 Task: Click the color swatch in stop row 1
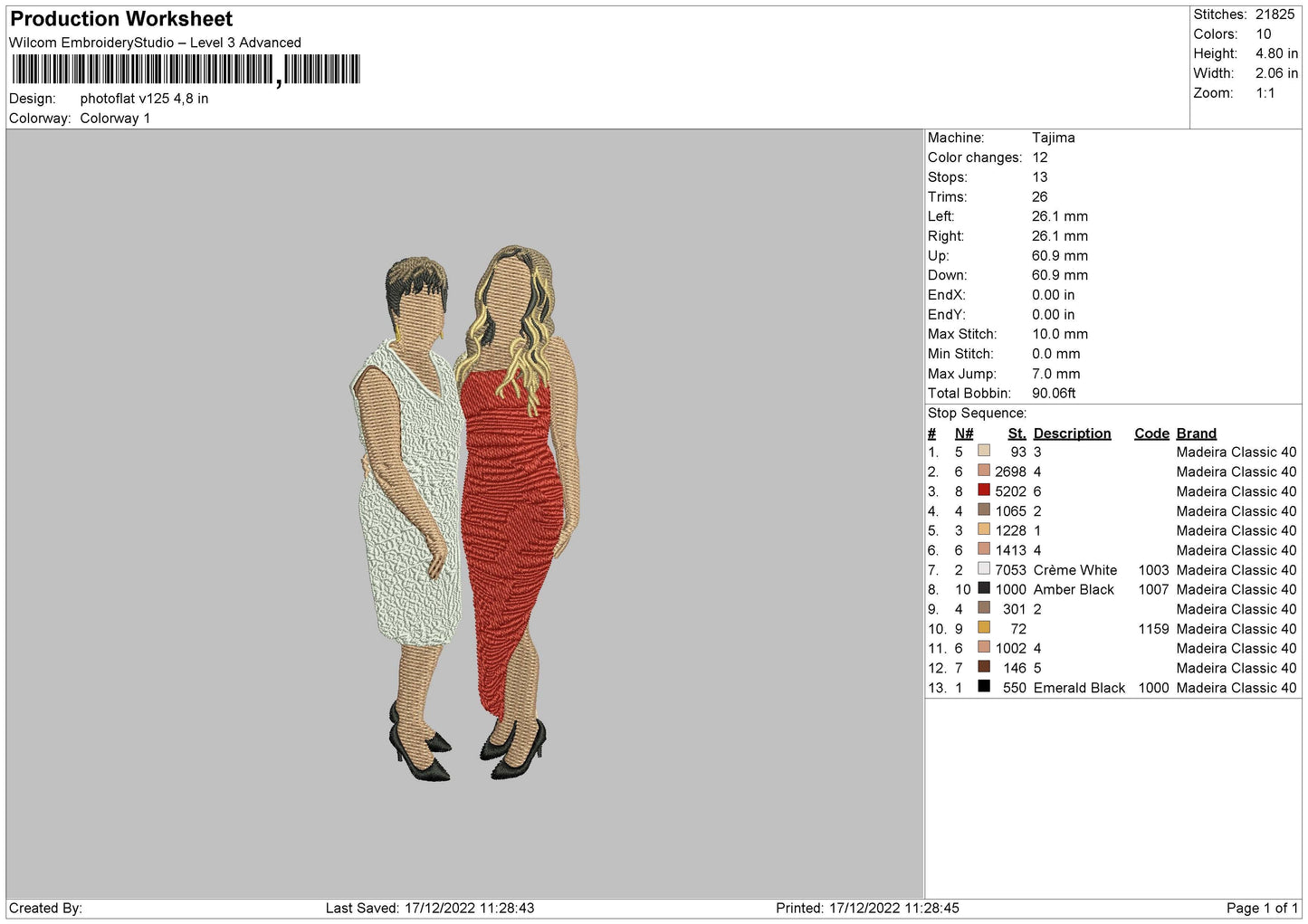[x=983, y=451]
